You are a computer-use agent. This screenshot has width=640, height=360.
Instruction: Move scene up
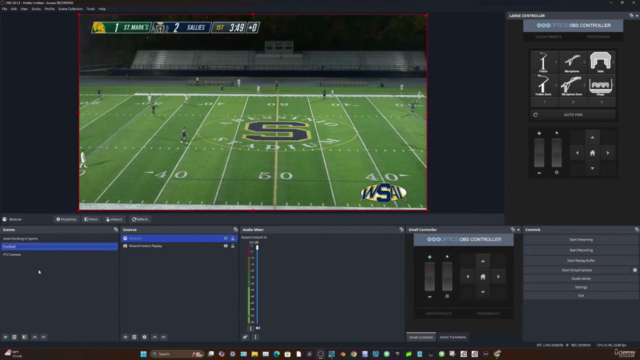click(x=35, y=337)
